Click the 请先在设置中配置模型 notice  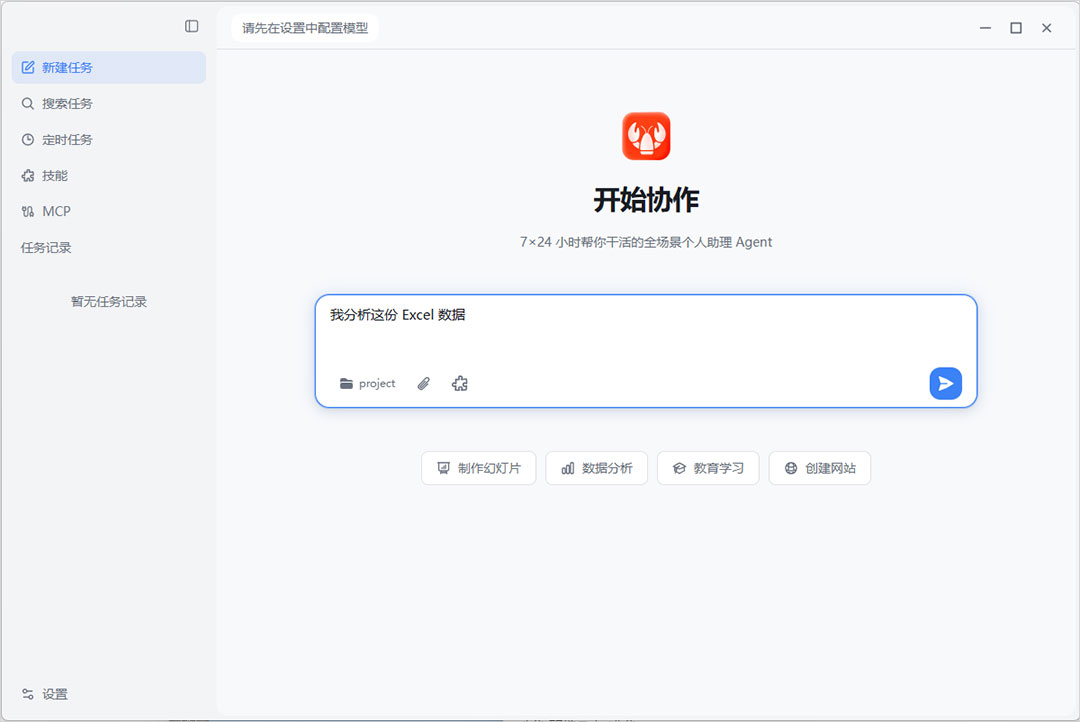(304, 28)
